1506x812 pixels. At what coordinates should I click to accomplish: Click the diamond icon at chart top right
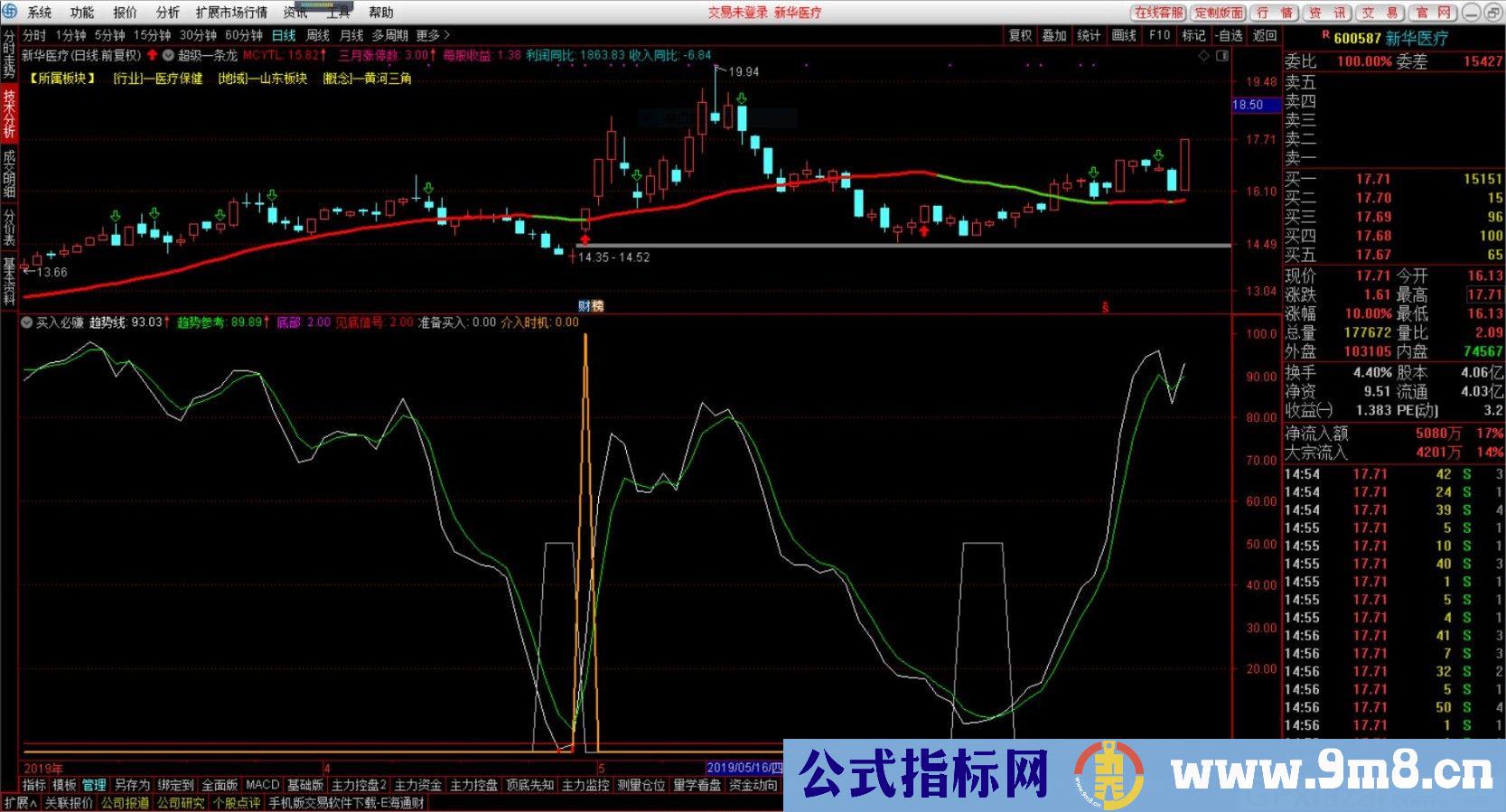tap(1203, 56)
